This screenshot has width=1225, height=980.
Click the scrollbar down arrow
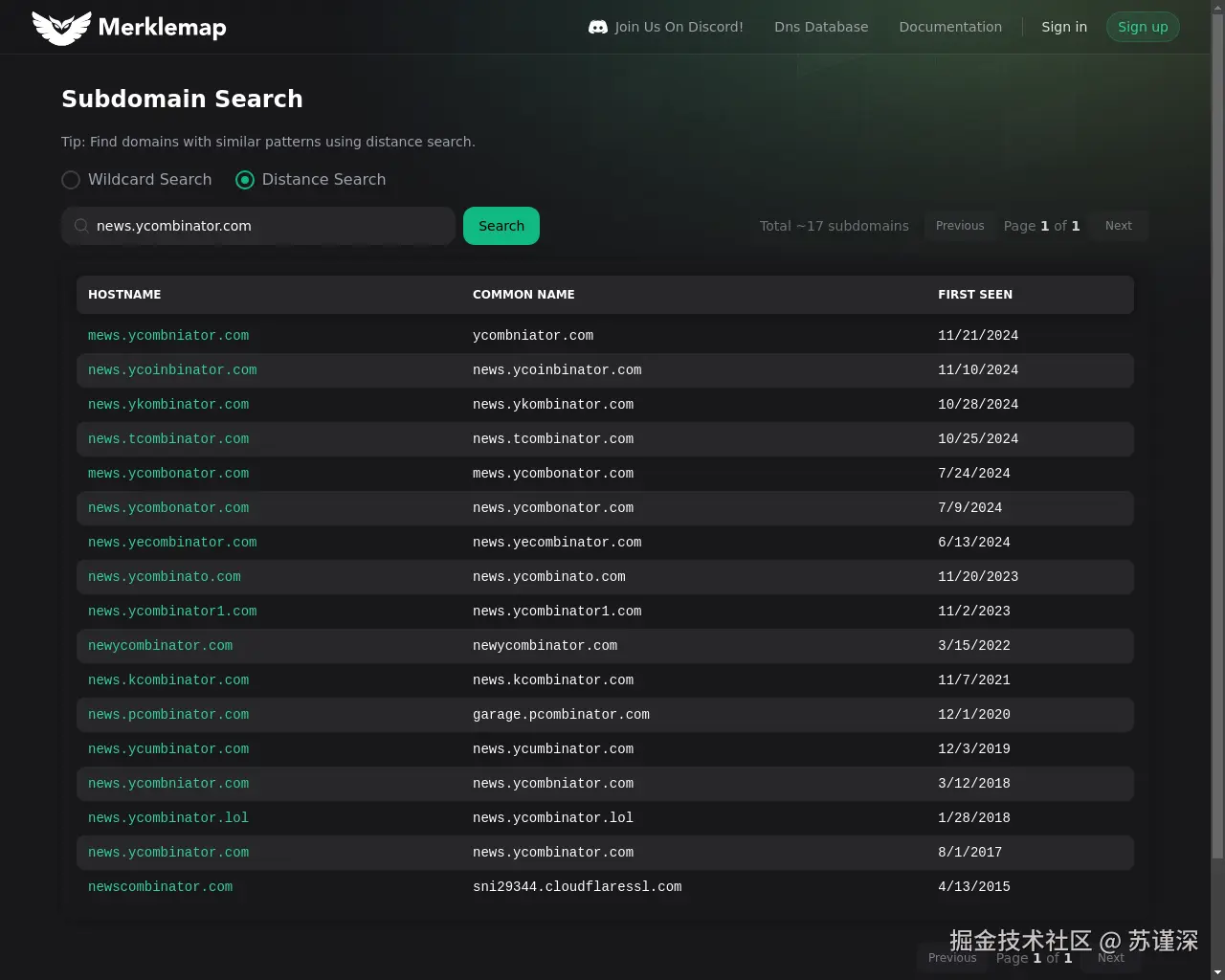click(x=1217, y=972)
